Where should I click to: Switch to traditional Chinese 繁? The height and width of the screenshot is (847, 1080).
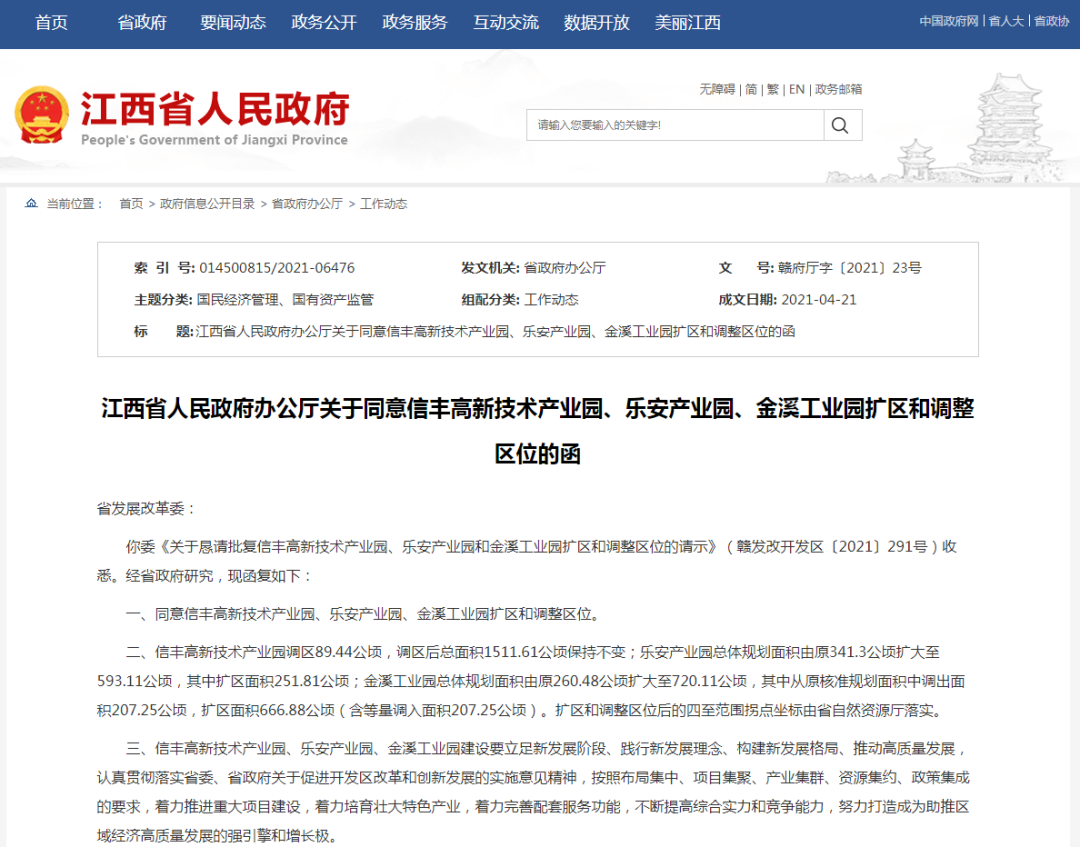[x=773, y=90]
